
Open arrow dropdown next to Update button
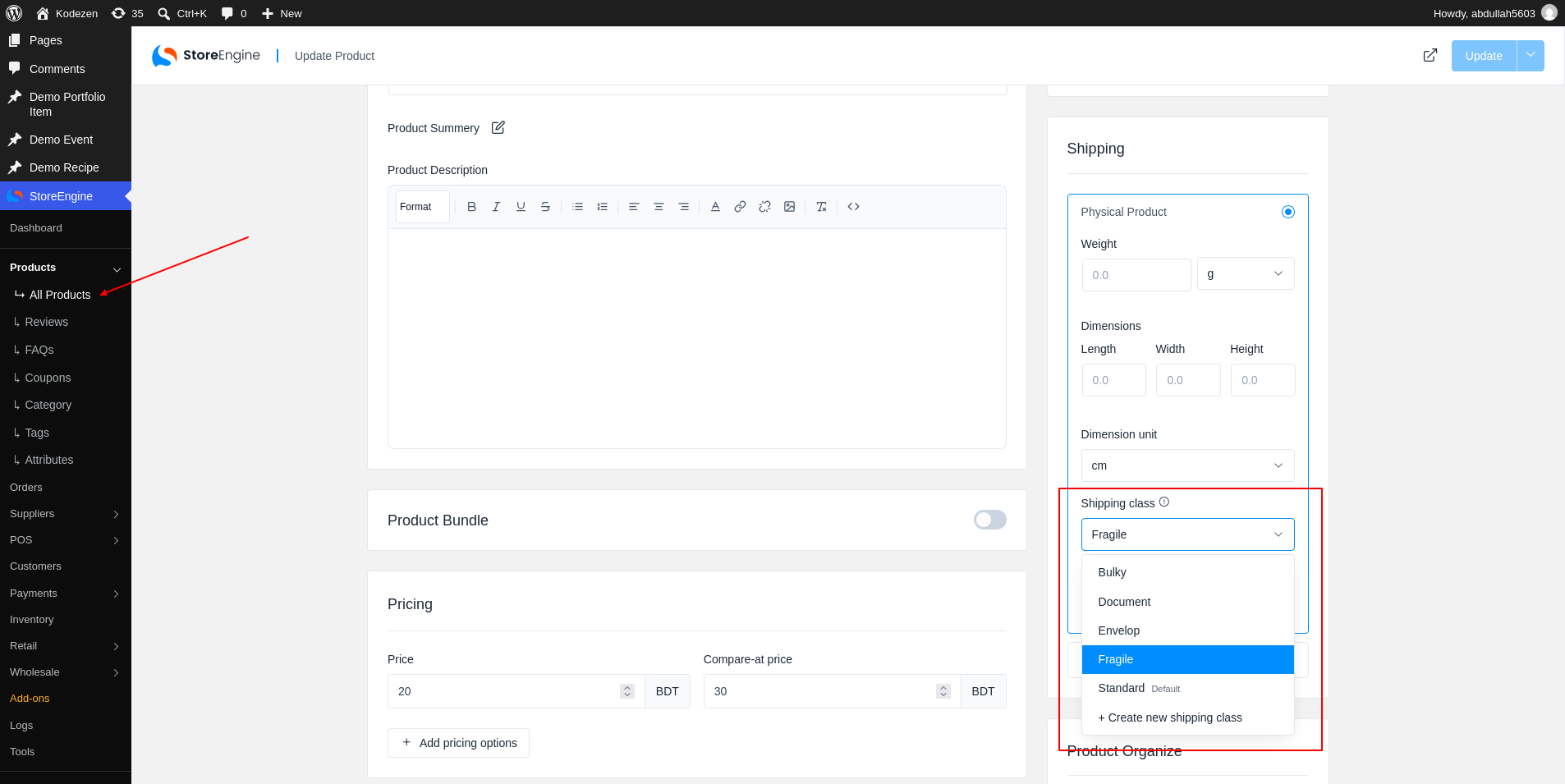pos(1531,56)
